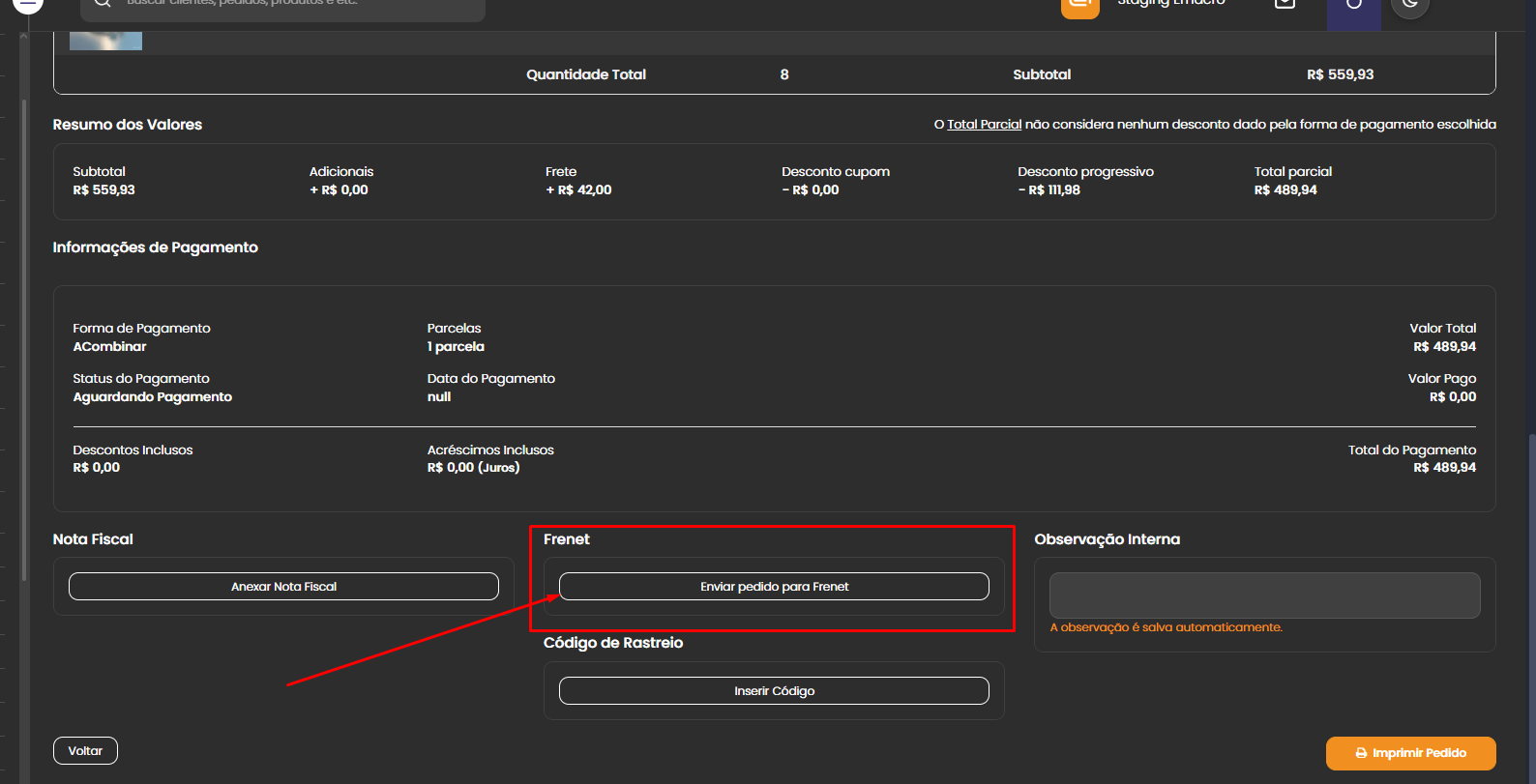Open the product thumbnail image

(105, 41)
